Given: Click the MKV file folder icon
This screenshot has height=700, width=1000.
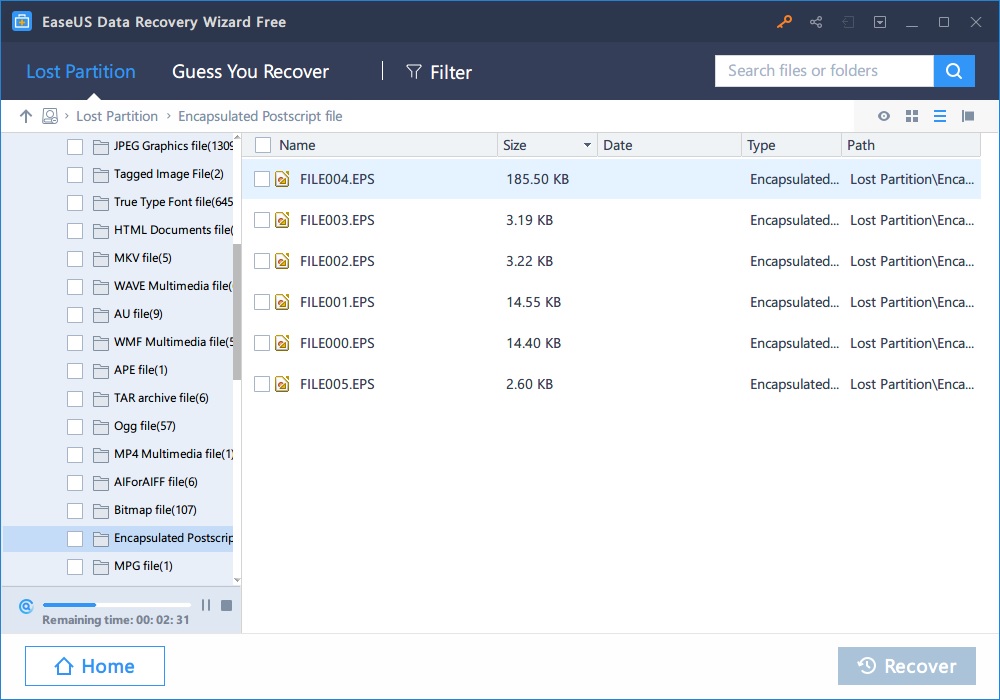Looking at the screenshot, I should click(101, 259).
